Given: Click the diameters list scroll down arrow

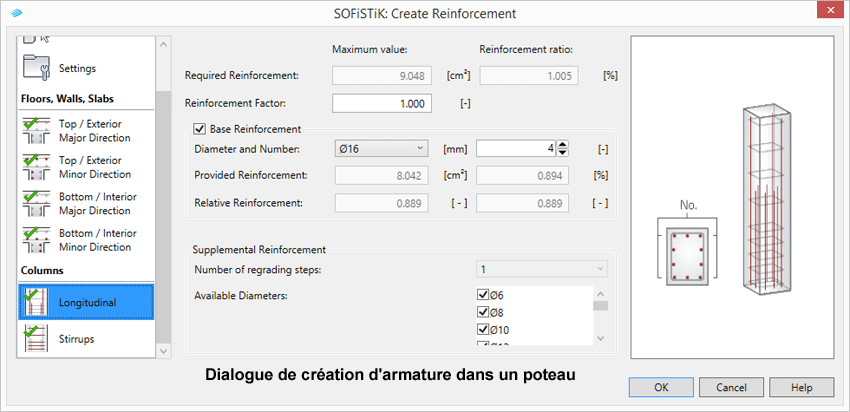Looking at the screenshot, I should pyautogui.click(x=600, y=338).
